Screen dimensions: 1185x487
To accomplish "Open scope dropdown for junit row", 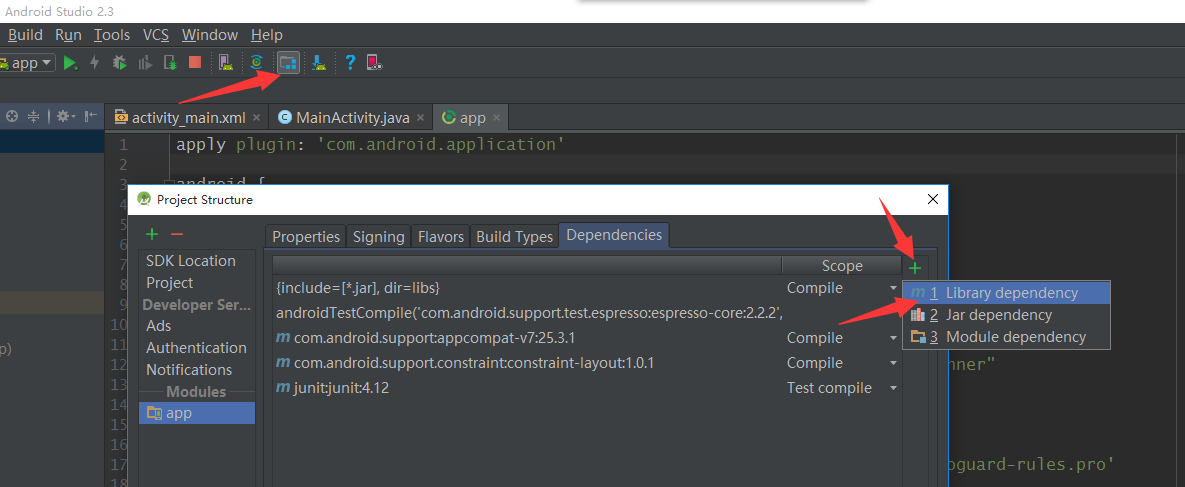I will click(893, 389).
